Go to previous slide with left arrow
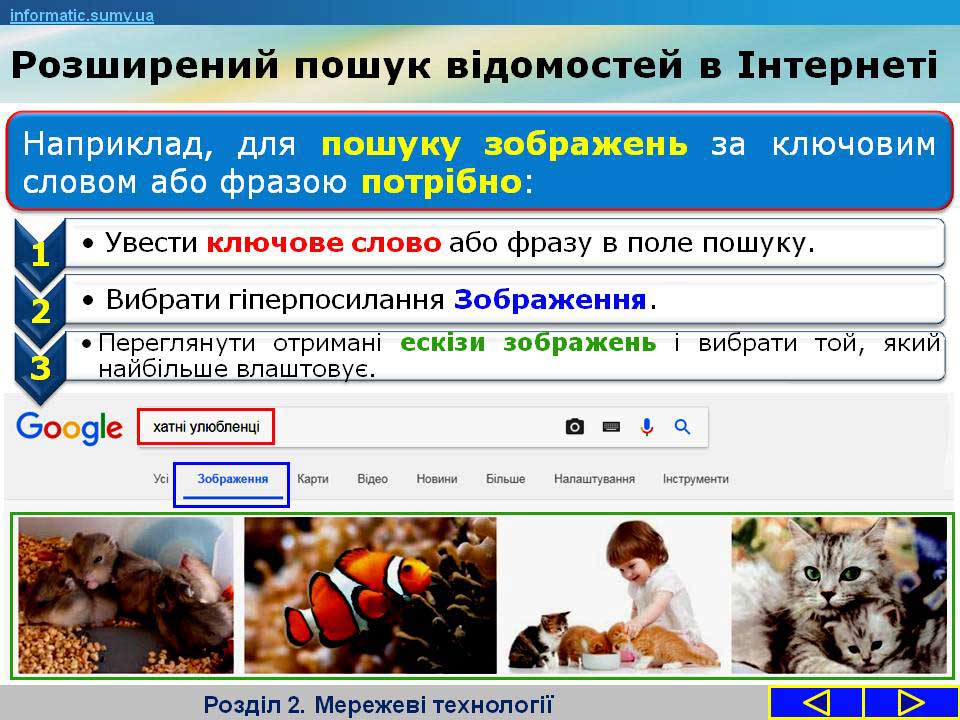960x720 pixels. 816,703
